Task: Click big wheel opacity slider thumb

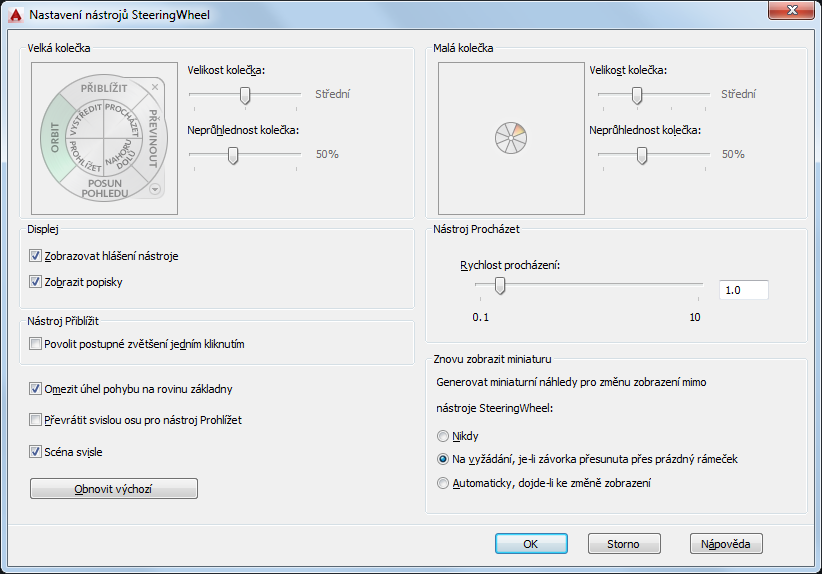Action: pos(233,155)
